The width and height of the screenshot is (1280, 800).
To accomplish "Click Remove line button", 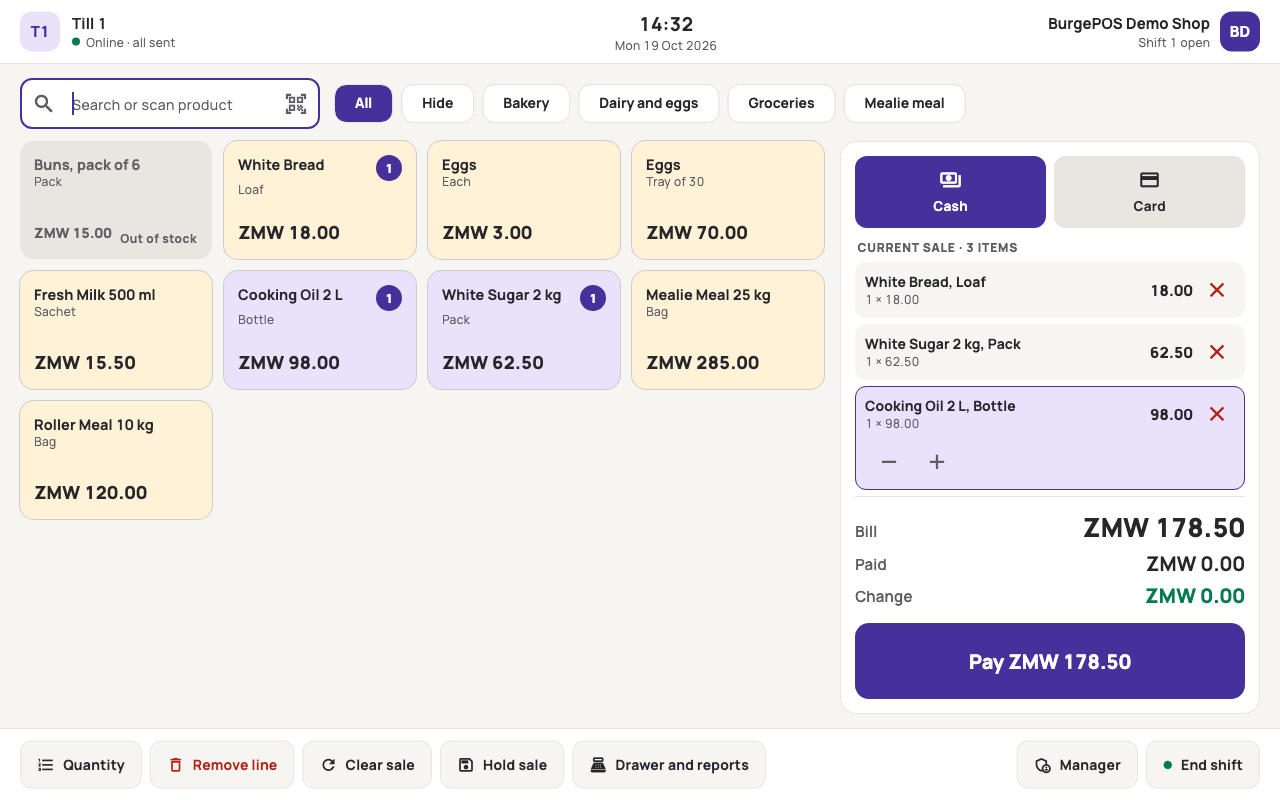I will click(x=222, y=765).
